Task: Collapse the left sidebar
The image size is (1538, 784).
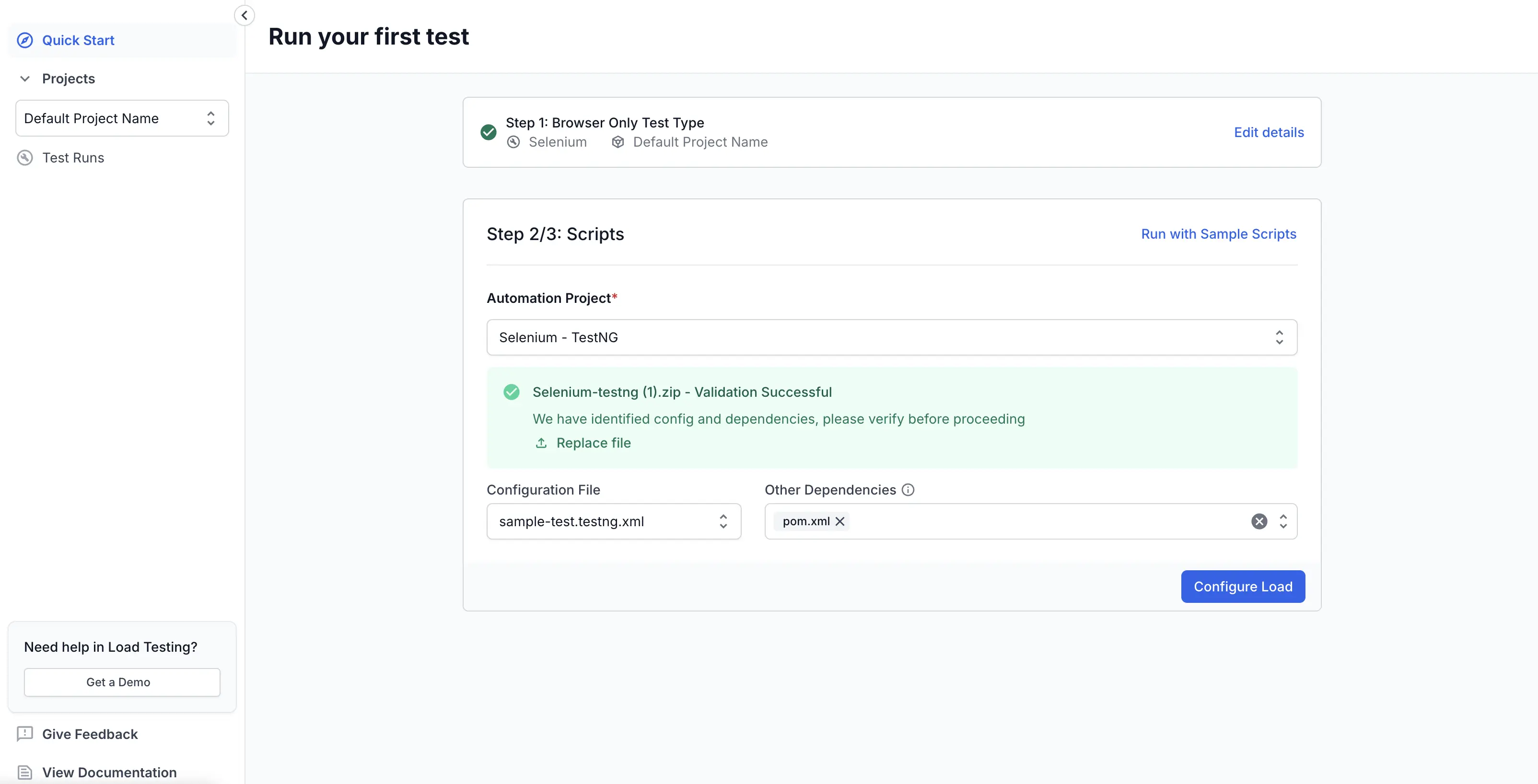Action: pyautogui.click(x=244, y=15)
